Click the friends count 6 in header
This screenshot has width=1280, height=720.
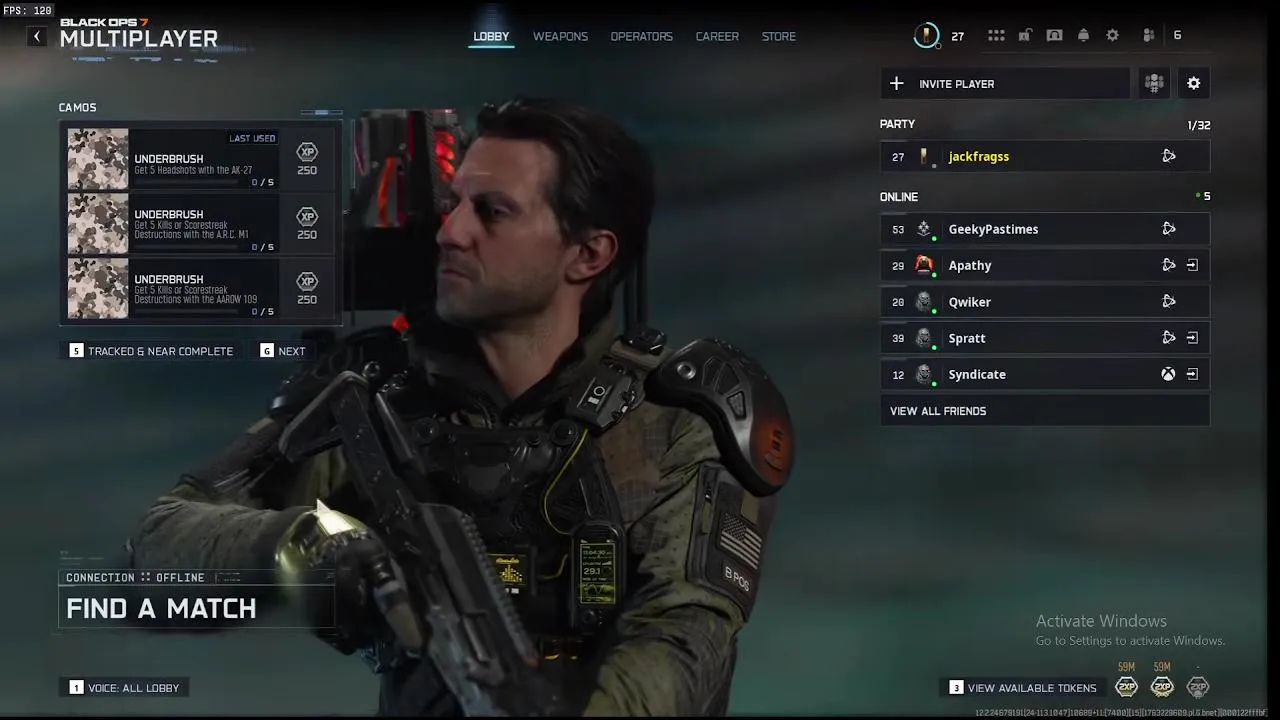1177,35
